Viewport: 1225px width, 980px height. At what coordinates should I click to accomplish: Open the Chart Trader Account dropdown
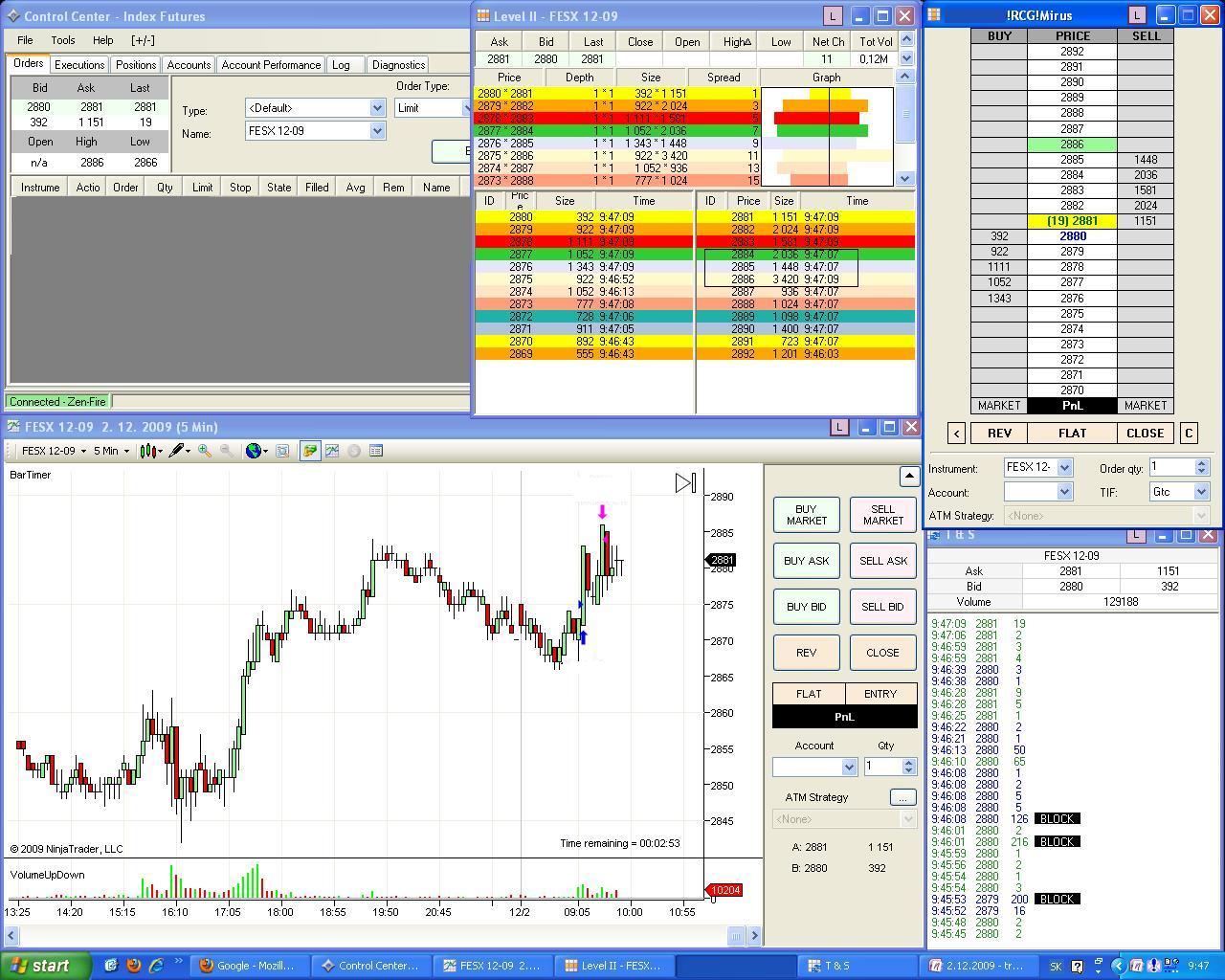tap(848, 768)
